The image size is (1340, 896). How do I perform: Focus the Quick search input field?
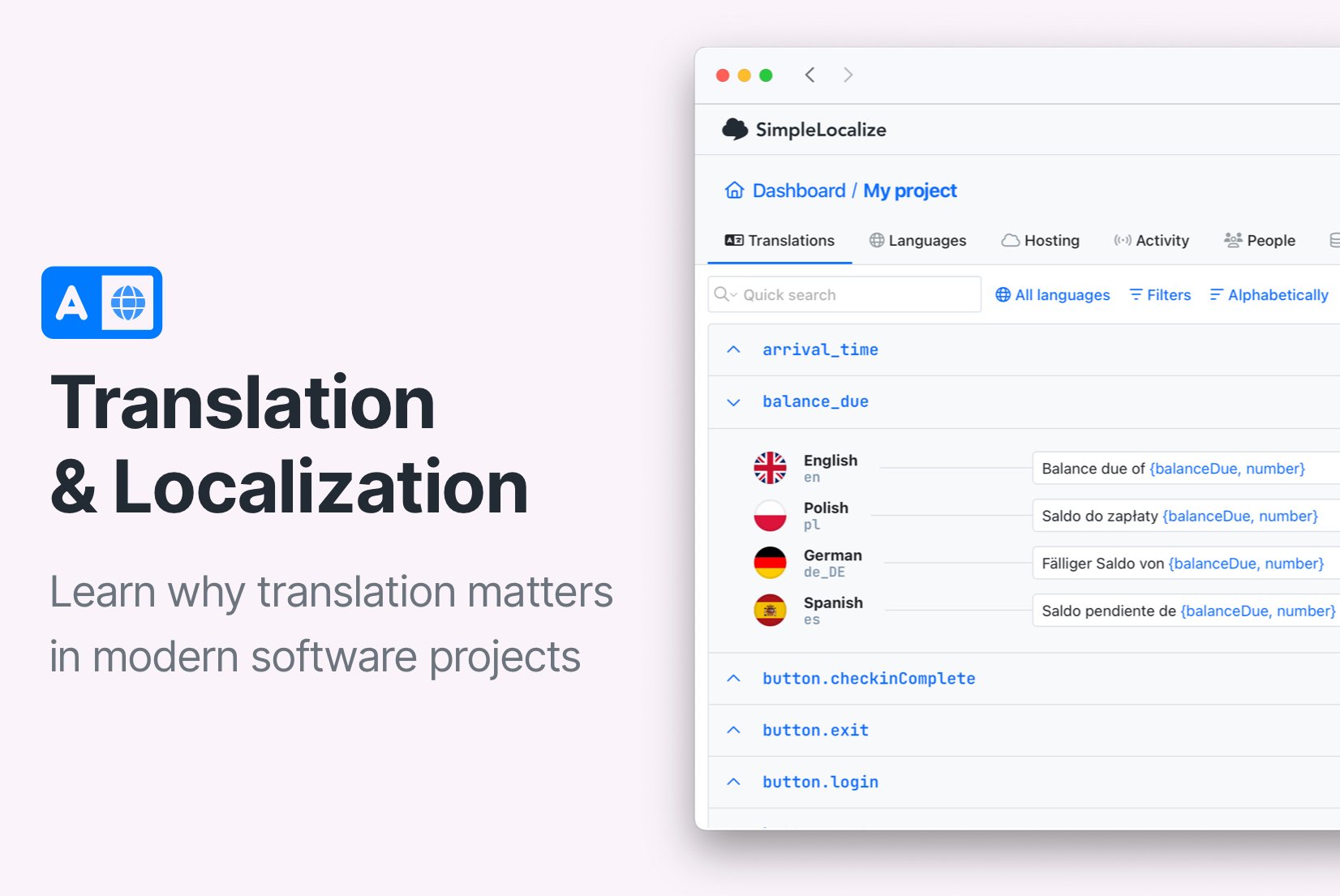(x=844, y=294)
